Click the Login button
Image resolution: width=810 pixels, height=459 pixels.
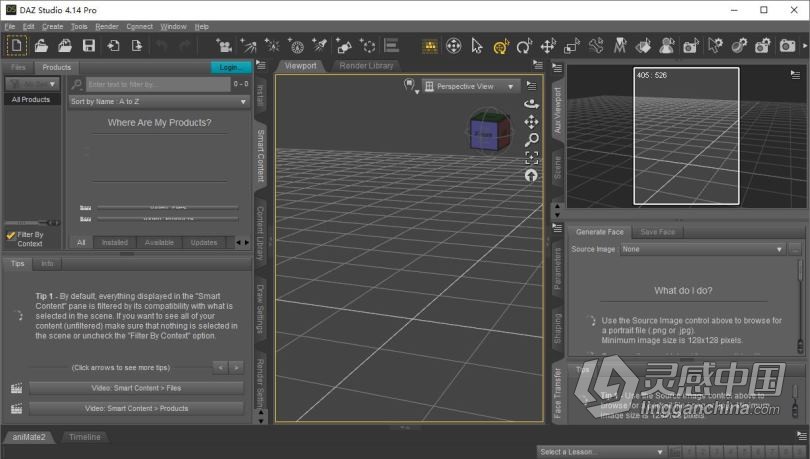(230, 67)
